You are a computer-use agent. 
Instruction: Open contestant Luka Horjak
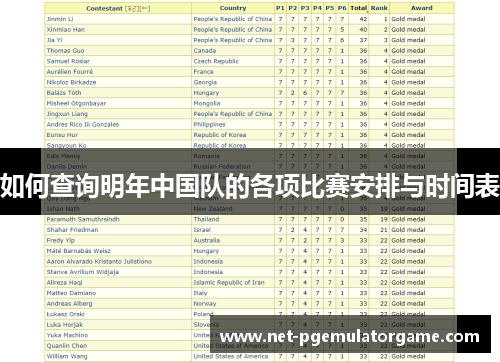pos(65,325)
